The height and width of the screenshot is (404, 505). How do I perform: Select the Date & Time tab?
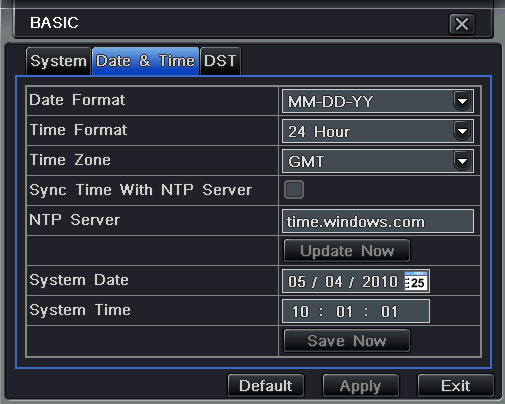click(x=145, y=61)
